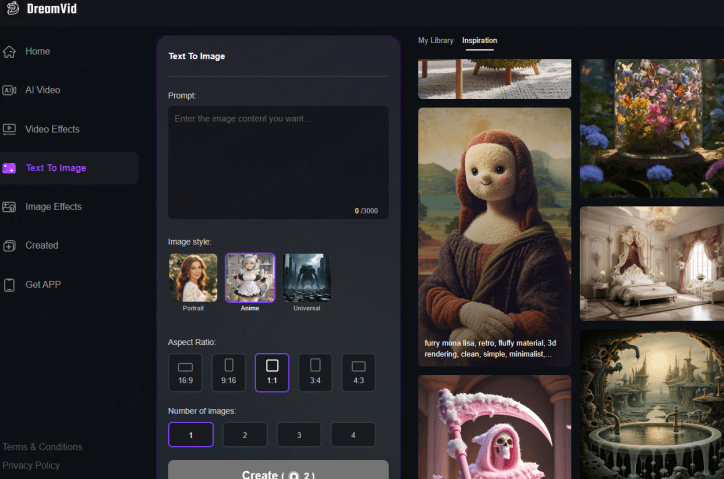Open pink grim reaper inspiration image

pos(495,427)
